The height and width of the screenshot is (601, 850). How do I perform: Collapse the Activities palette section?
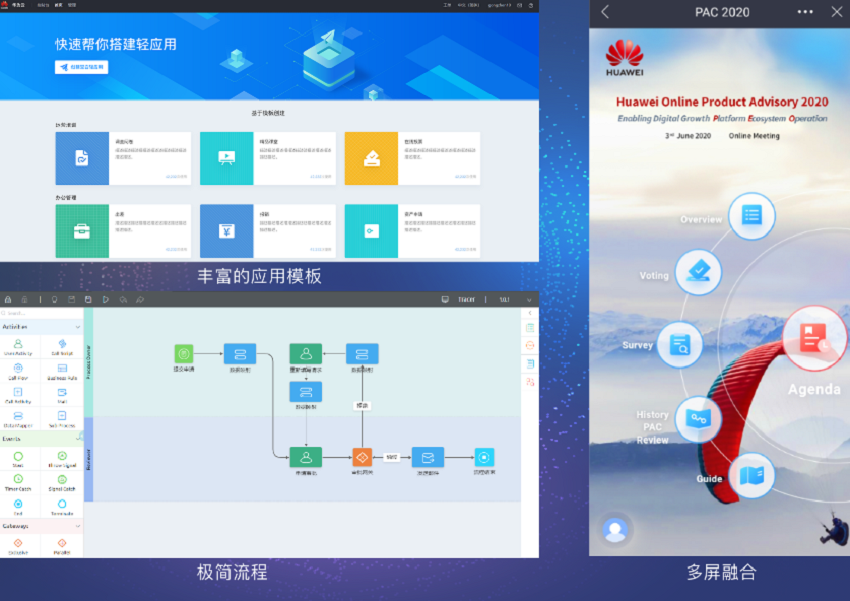click(78, 327)
